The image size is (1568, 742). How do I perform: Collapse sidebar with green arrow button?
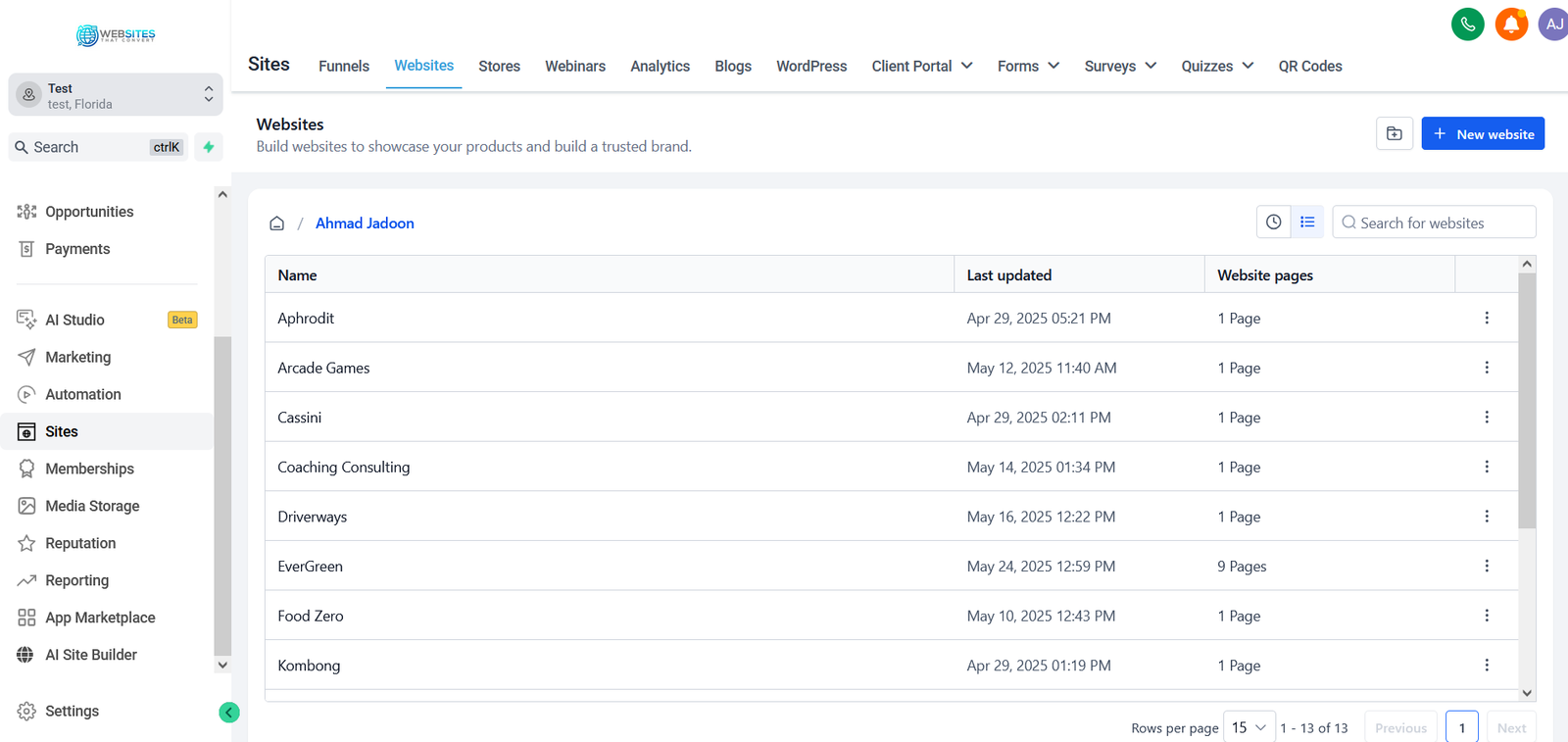[x=229, y=713]
